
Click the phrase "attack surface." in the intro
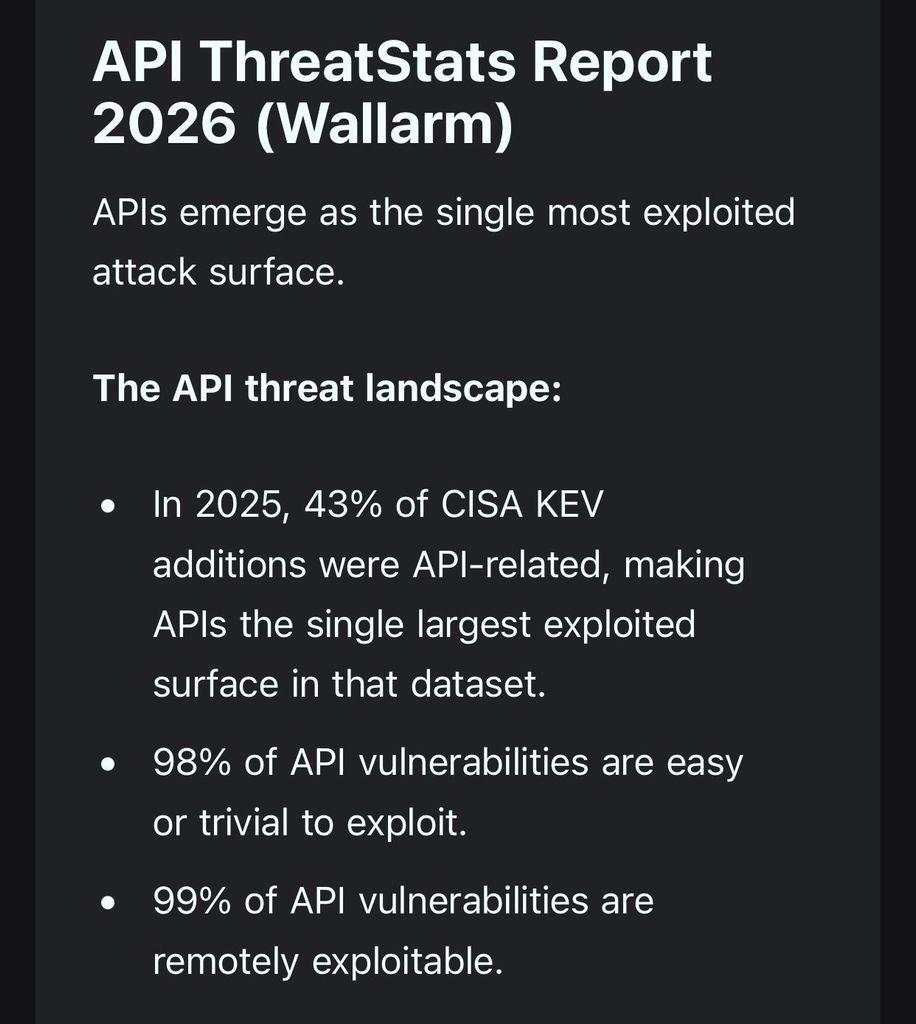218,272
